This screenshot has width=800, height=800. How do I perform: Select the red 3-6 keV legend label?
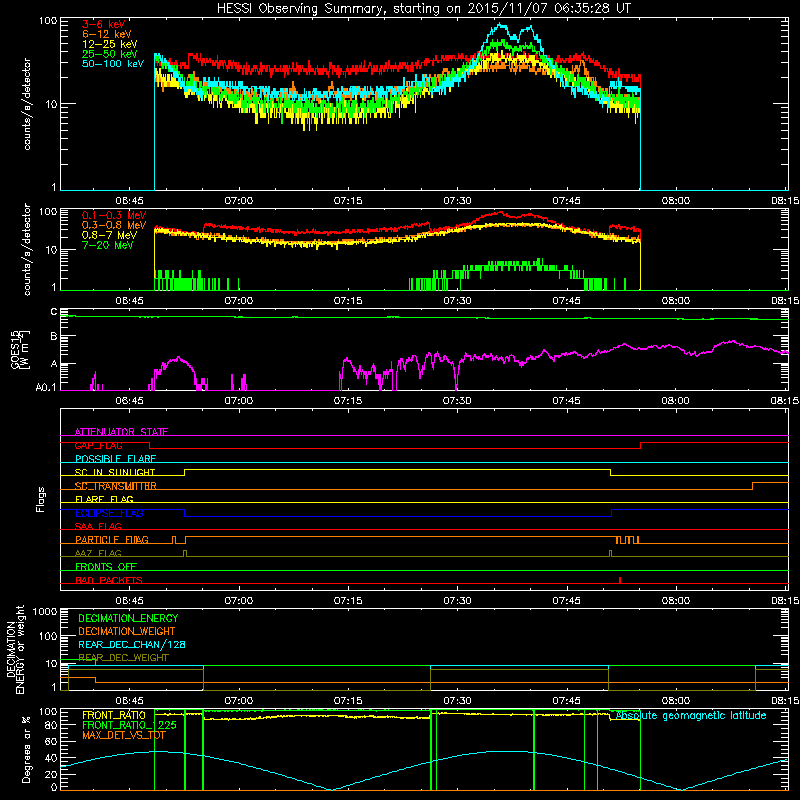click(104, 24)
